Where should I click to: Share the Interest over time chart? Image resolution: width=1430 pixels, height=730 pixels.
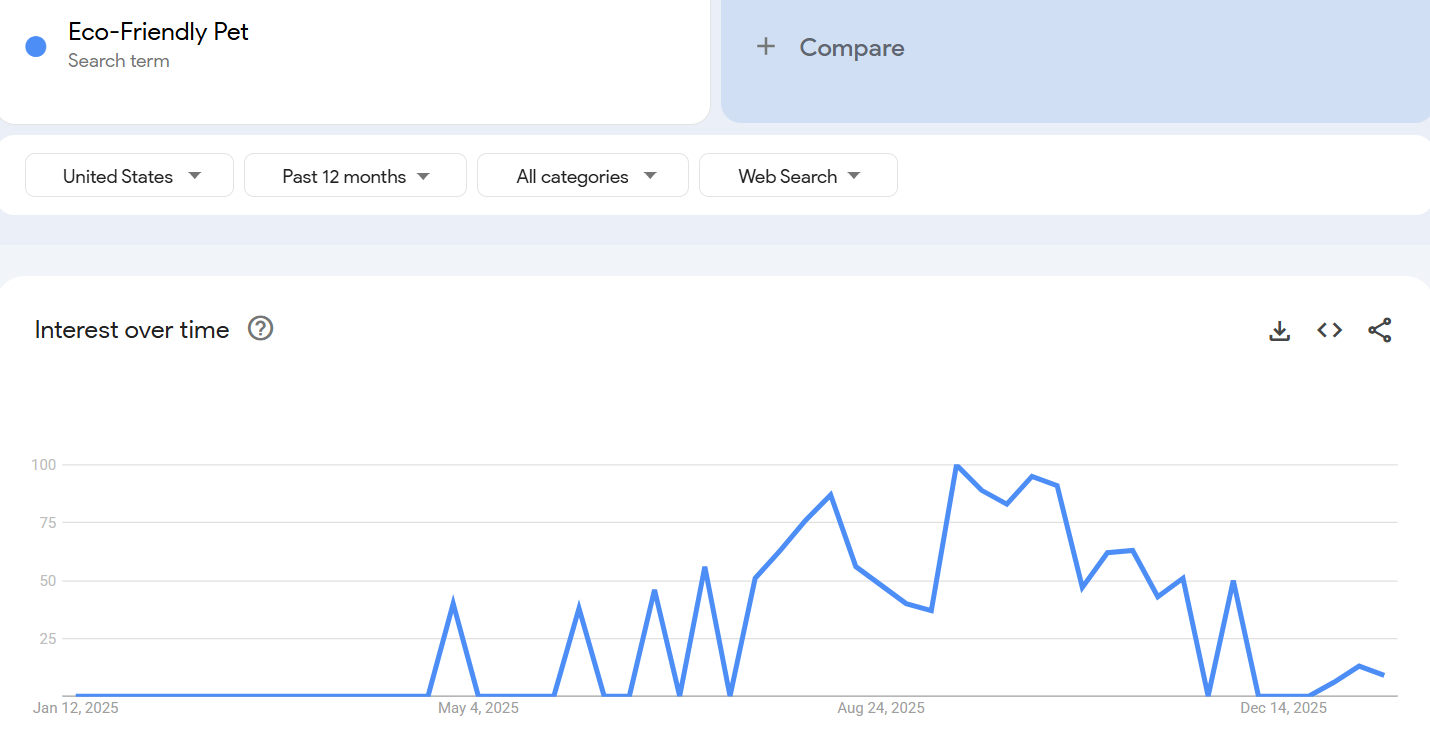[1380, 330]
